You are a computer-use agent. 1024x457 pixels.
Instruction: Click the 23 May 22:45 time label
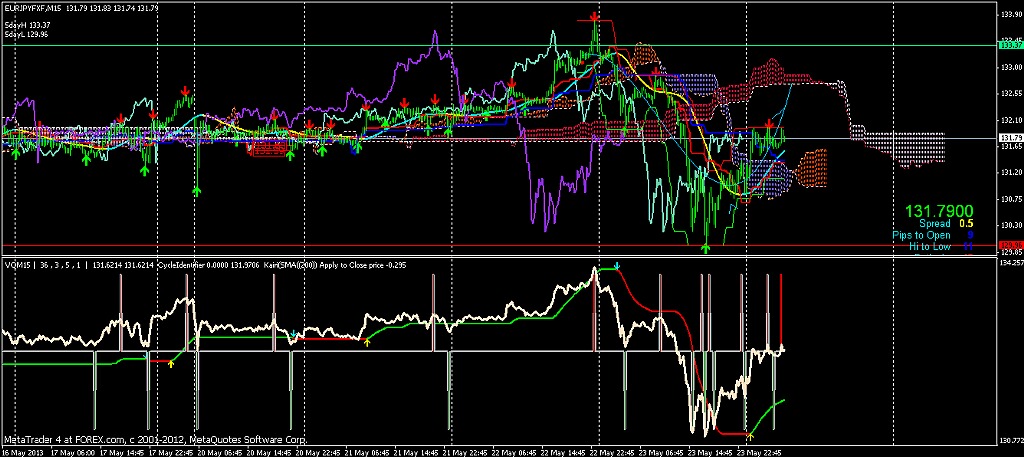pos(760,452)
